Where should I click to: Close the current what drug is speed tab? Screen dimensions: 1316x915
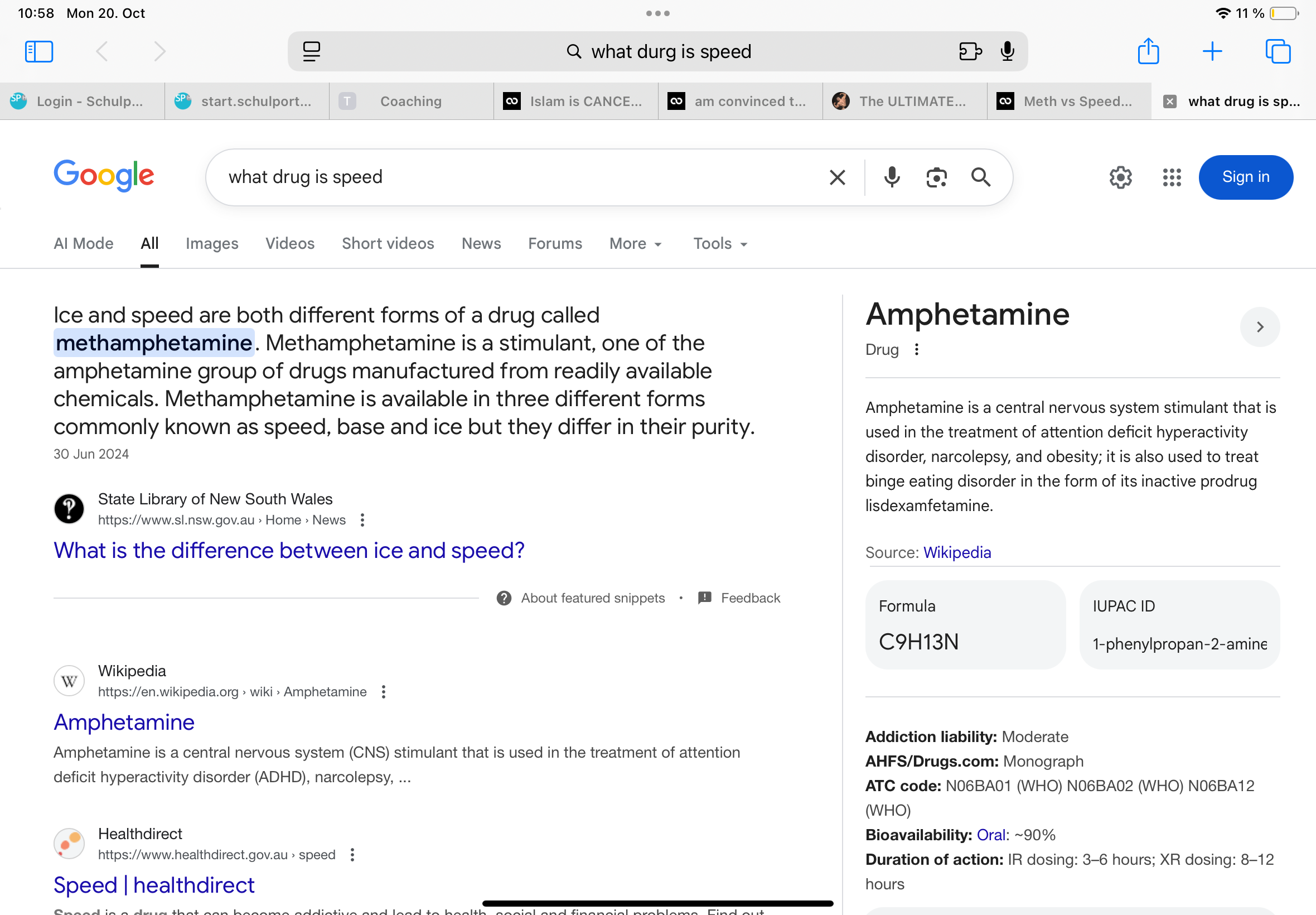1169,102
